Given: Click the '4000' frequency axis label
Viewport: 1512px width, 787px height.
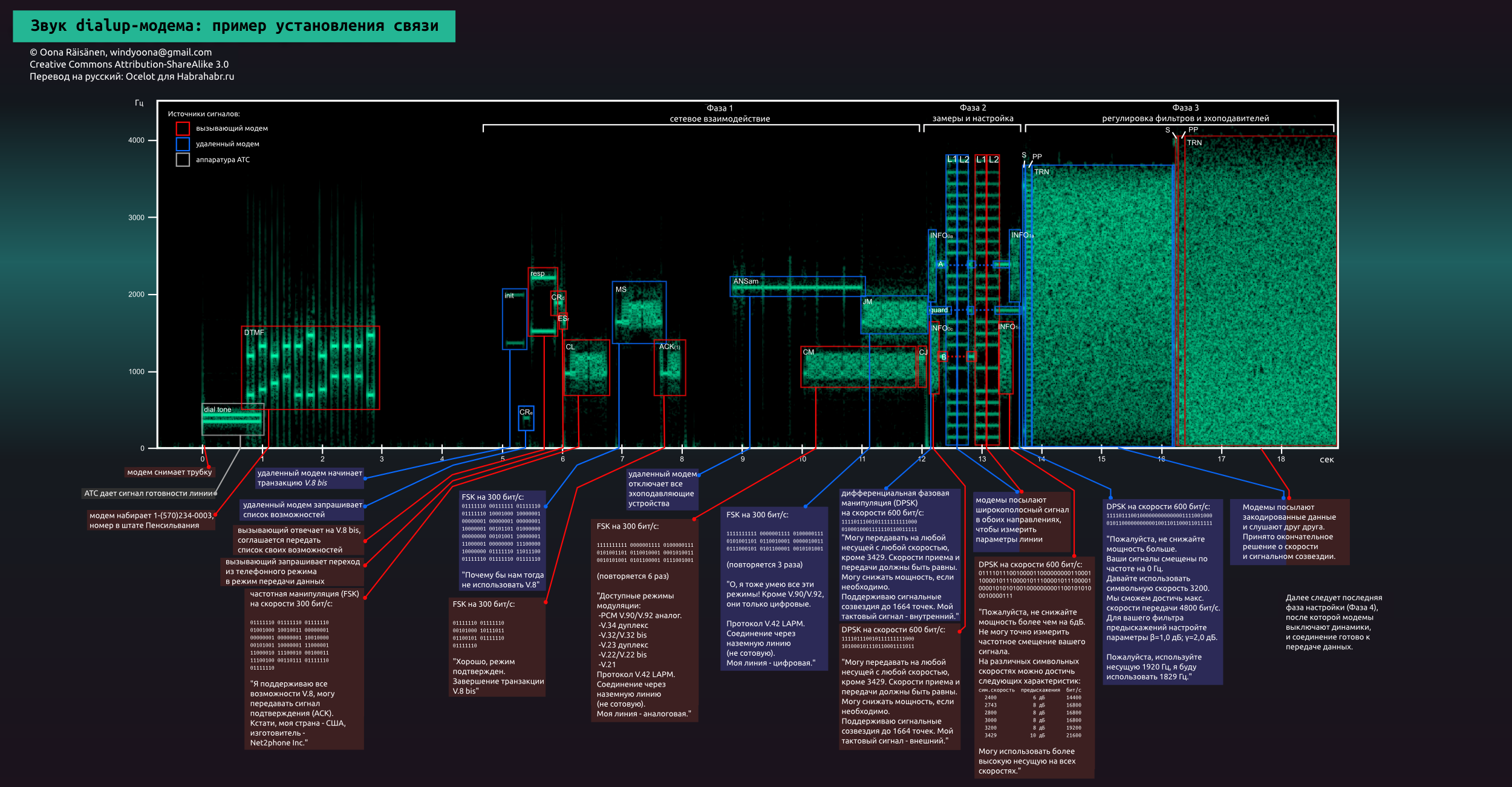Looking at the screenshot, I should 136,140.
